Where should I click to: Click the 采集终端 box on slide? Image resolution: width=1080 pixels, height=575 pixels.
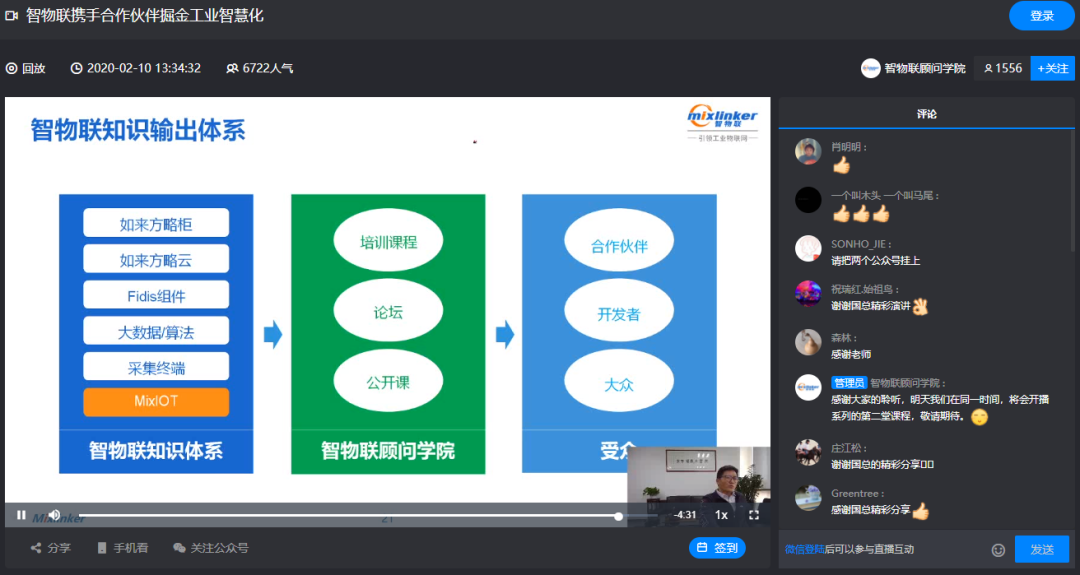point(156,366)
